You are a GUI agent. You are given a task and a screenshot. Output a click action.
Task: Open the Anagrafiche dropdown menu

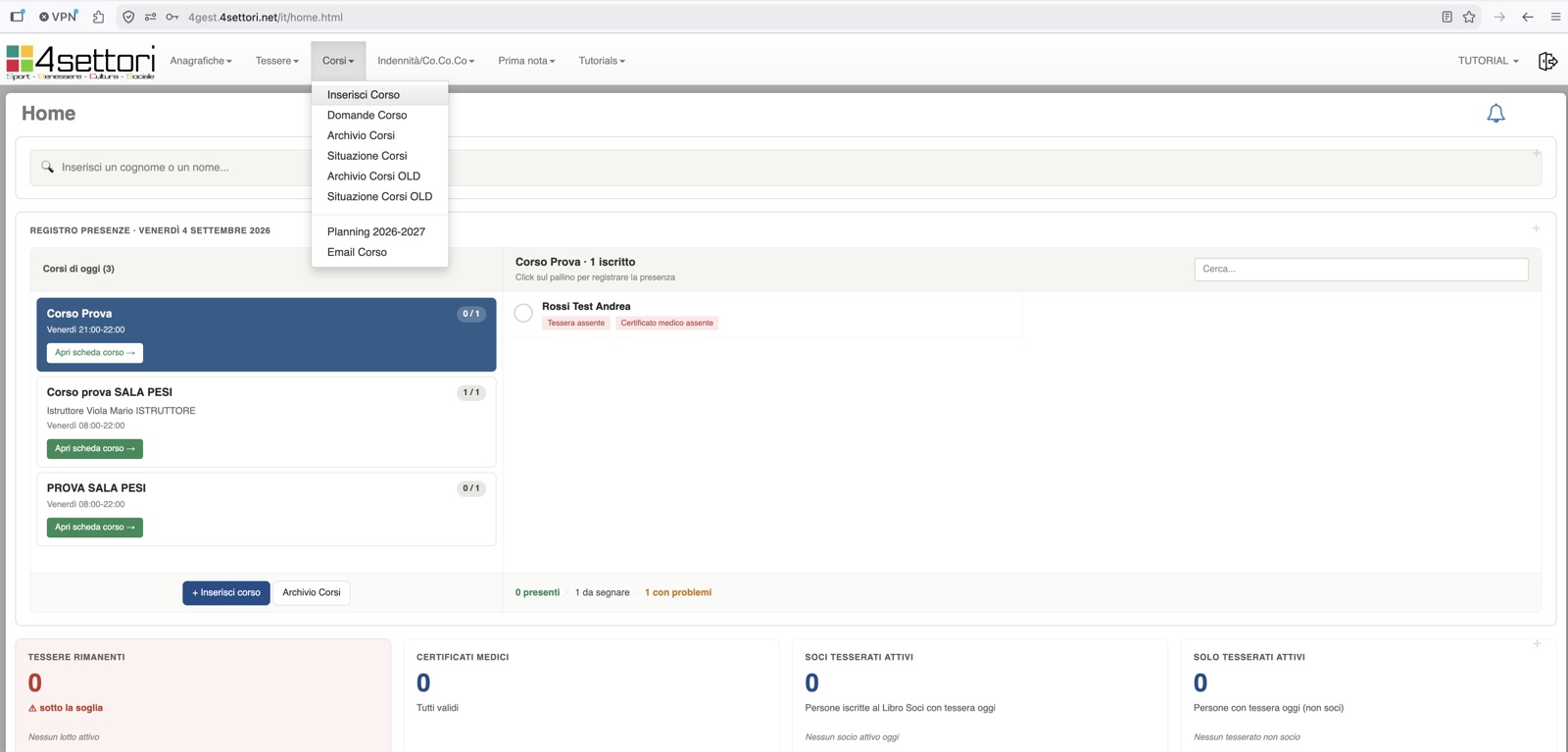tap(201, 61)
